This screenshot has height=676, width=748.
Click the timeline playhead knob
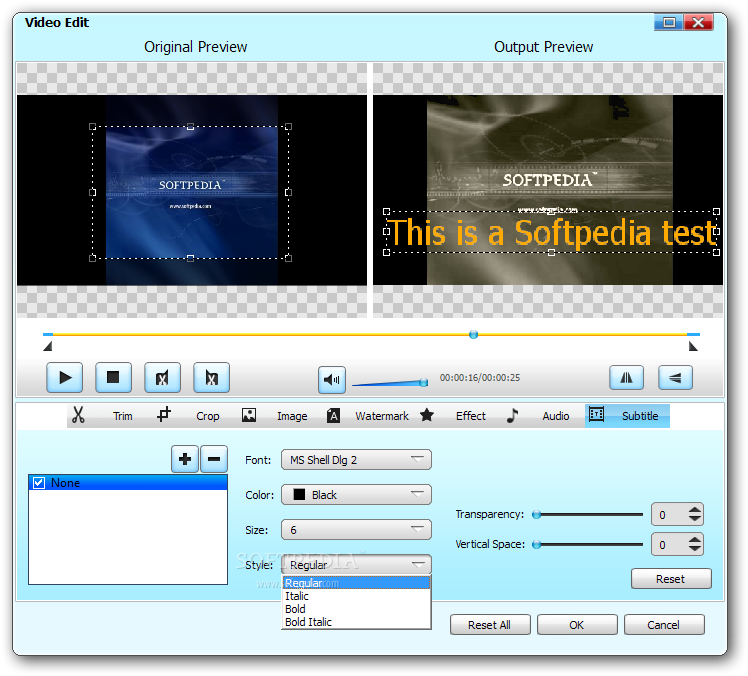tap(473, 334)
